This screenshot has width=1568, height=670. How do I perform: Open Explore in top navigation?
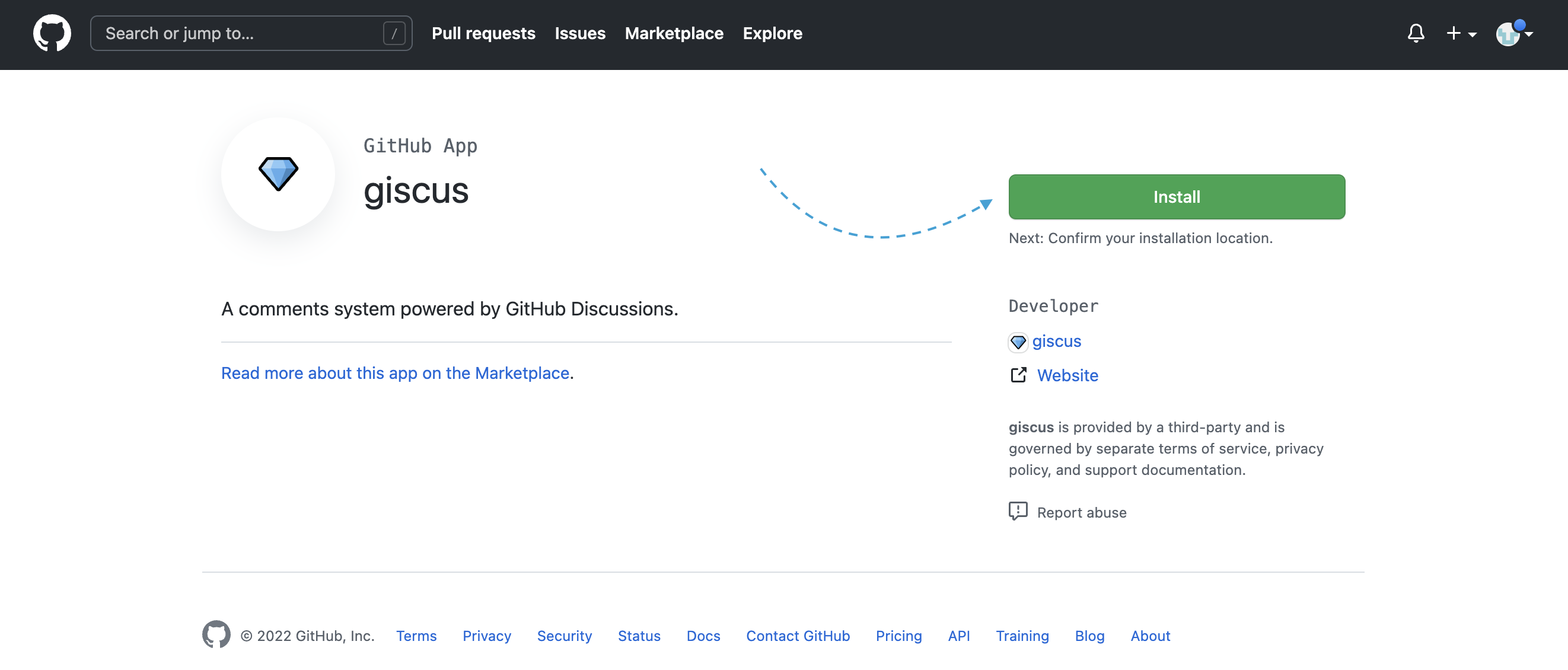772,33
